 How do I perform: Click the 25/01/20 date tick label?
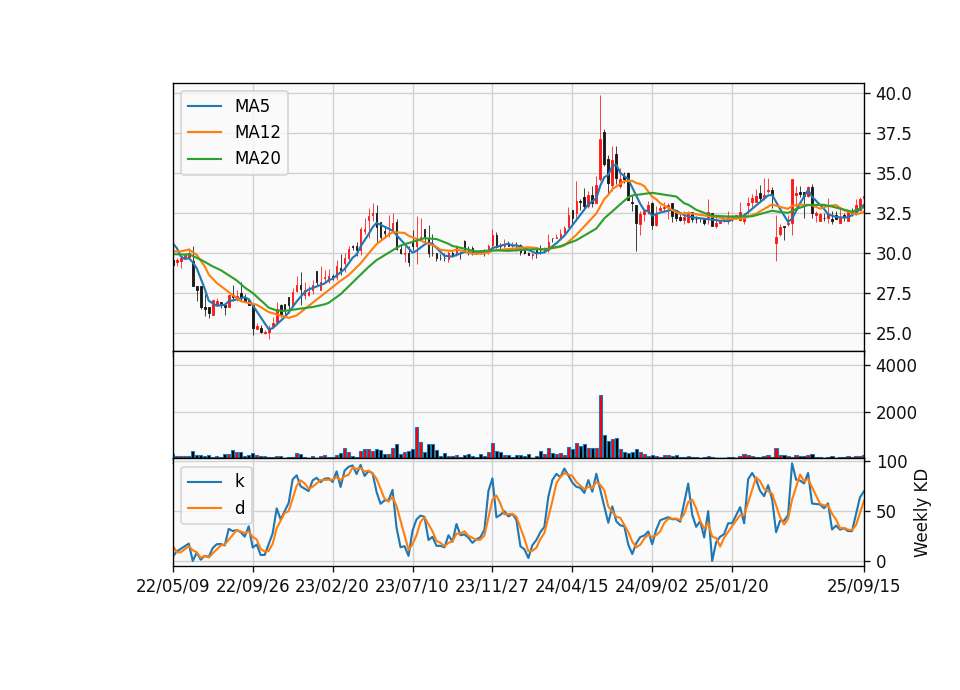coord(732,586)
